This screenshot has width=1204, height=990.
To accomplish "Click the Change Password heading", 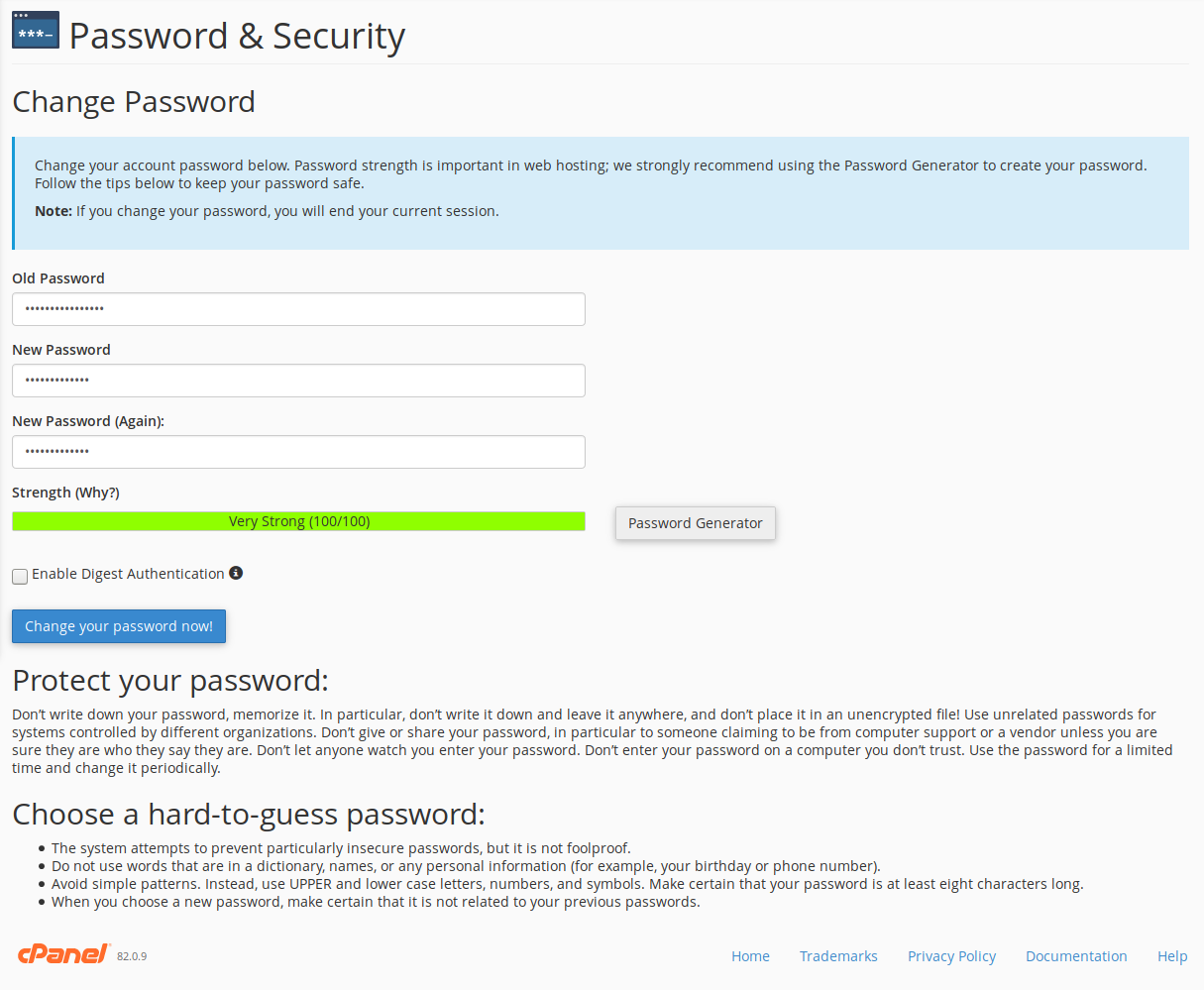I will tap(134, 102).
